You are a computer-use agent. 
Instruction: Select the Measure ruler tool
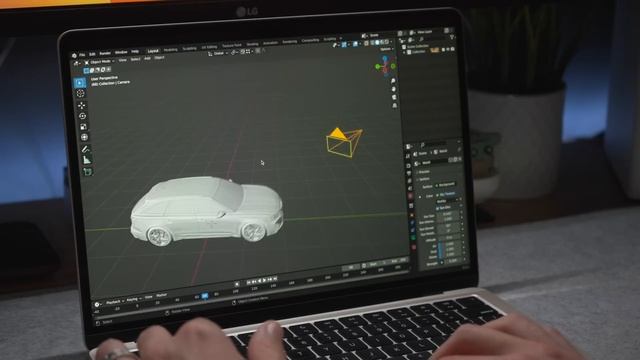[87, 160]
